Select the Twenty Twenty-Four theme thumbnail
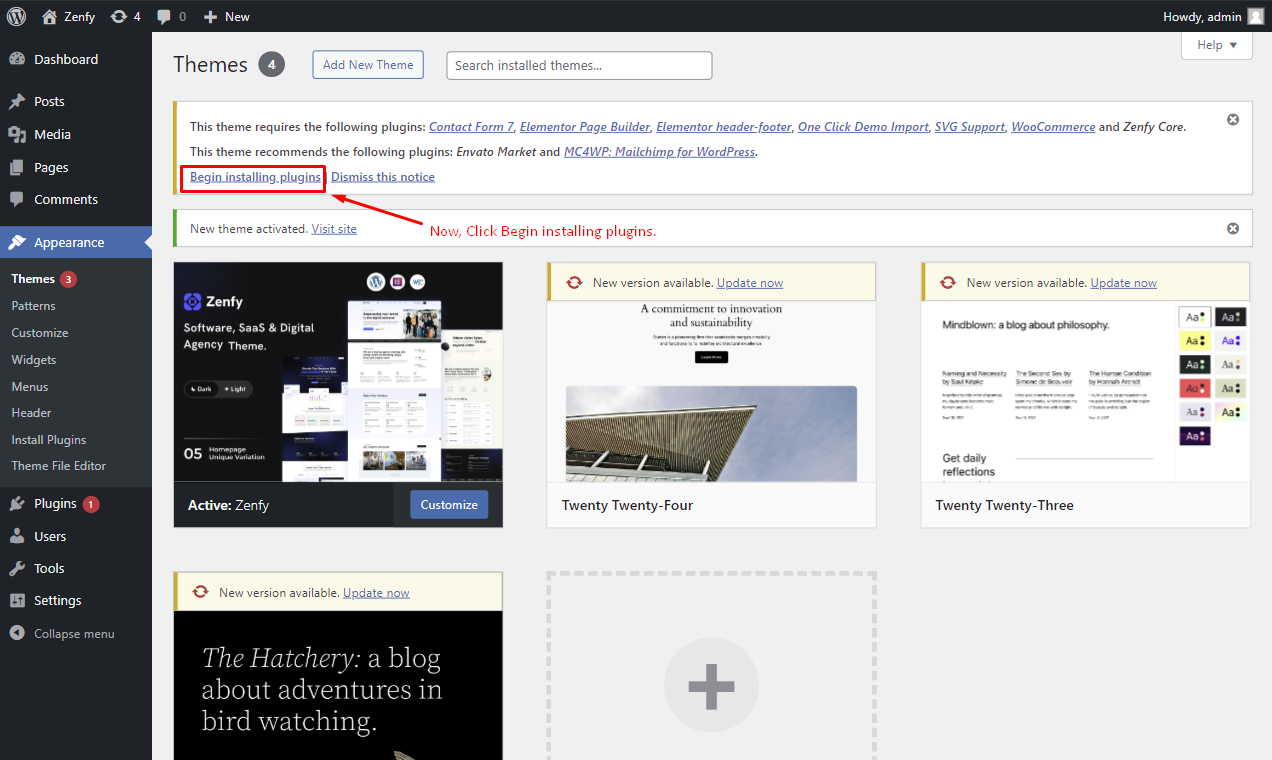Image resolution: width=1272 pixels, height=760 pixels. pyautogui.click(x=711, y=391)
